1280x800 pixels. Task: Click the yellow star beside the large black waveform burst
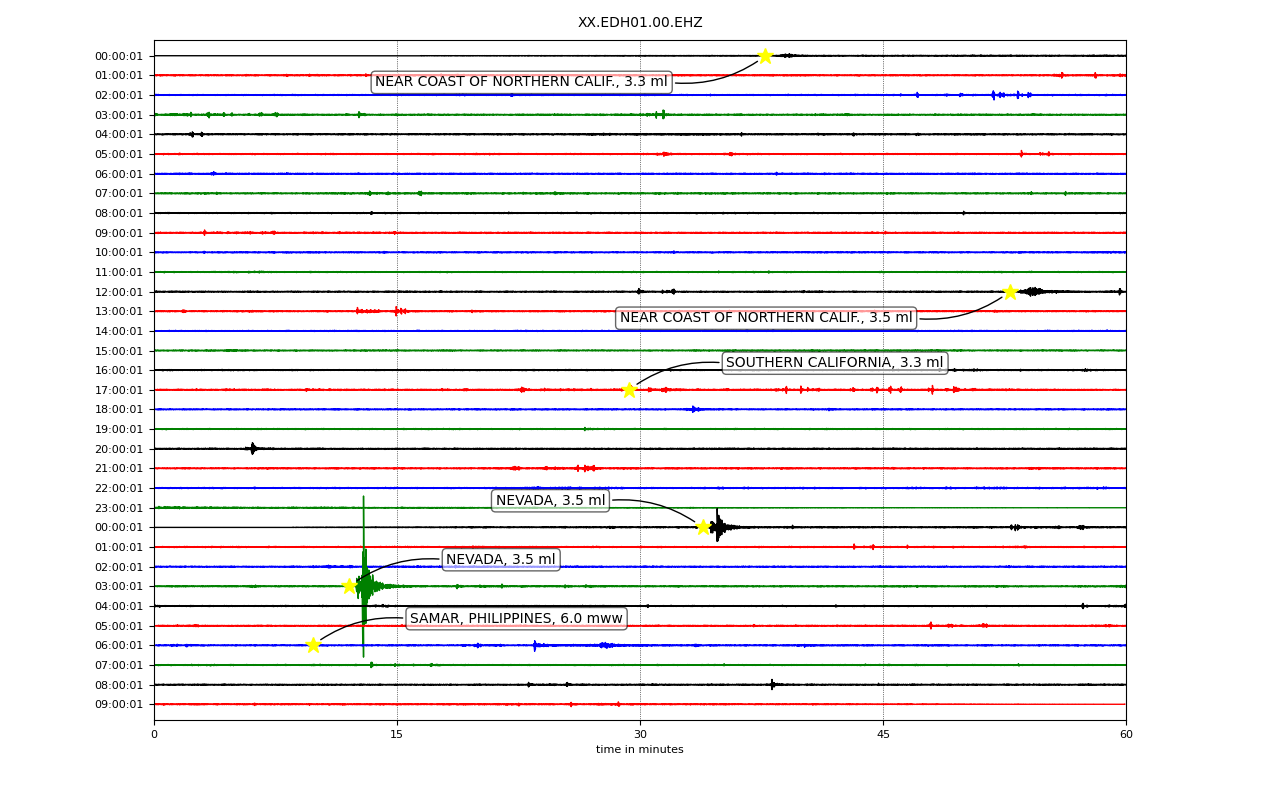pos(703,527)
